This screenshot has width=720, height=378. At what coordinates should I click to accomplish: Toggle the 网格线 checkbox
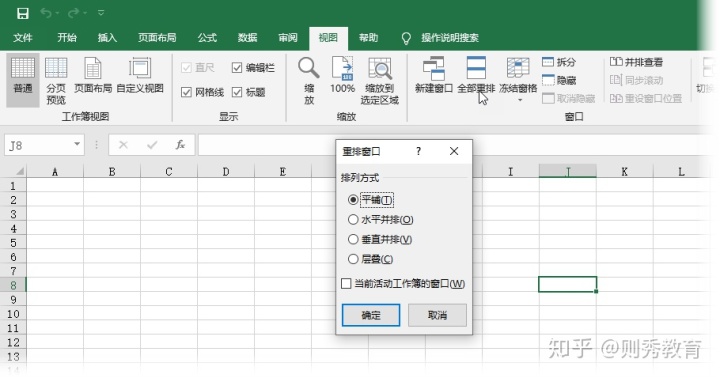[186, 92]
